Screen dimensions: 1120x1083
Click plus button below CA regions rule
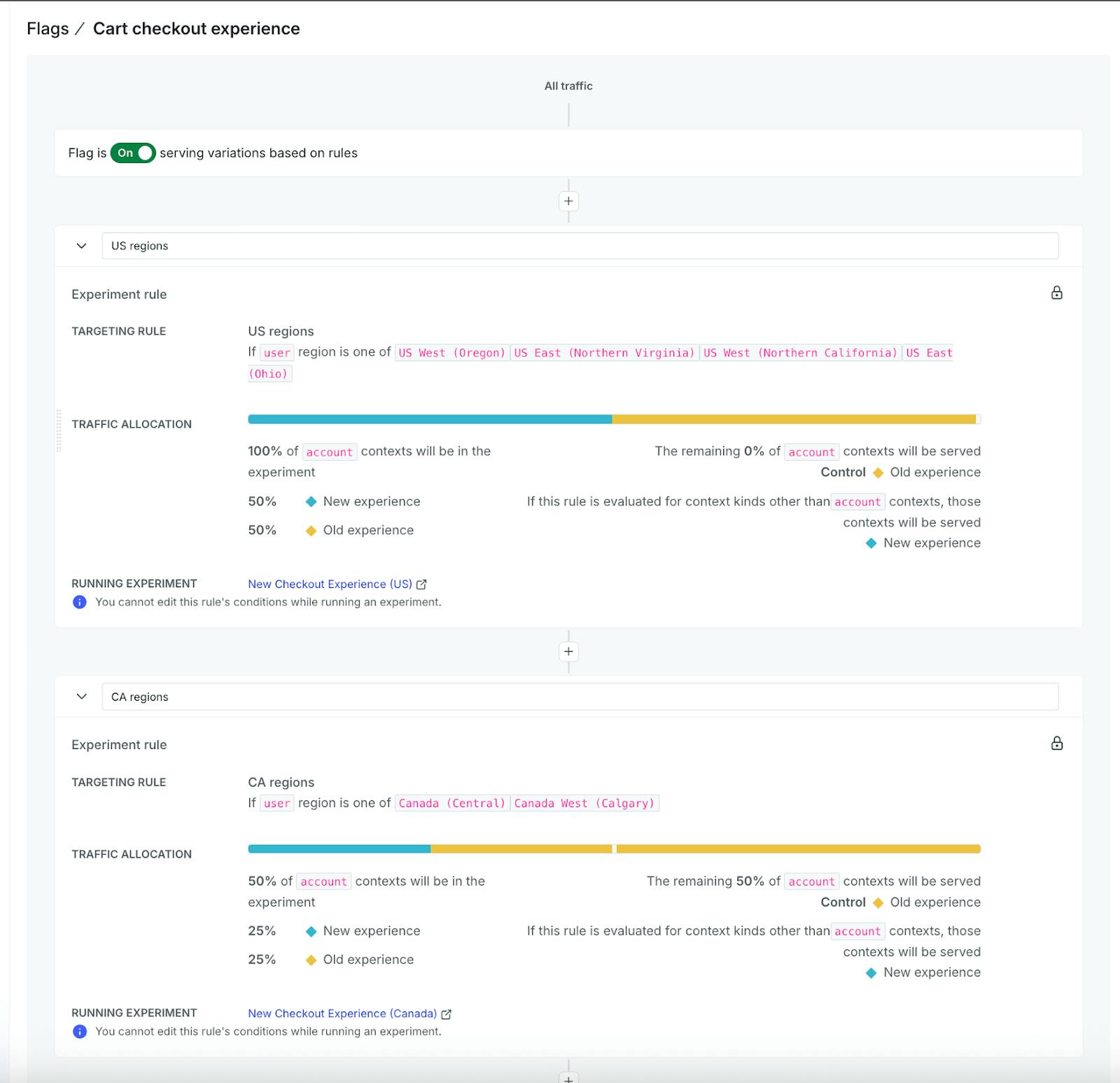pos(568,1078)
